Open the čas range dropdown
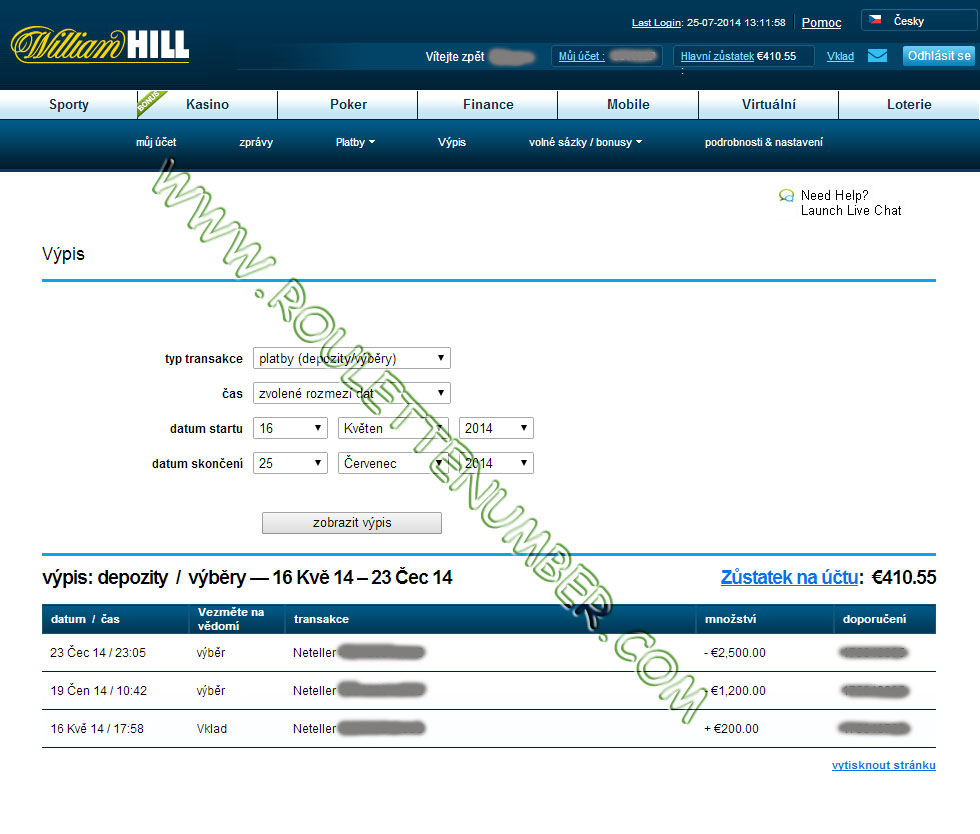Viewport: 980px width, 834px height. tap(352, 393)
